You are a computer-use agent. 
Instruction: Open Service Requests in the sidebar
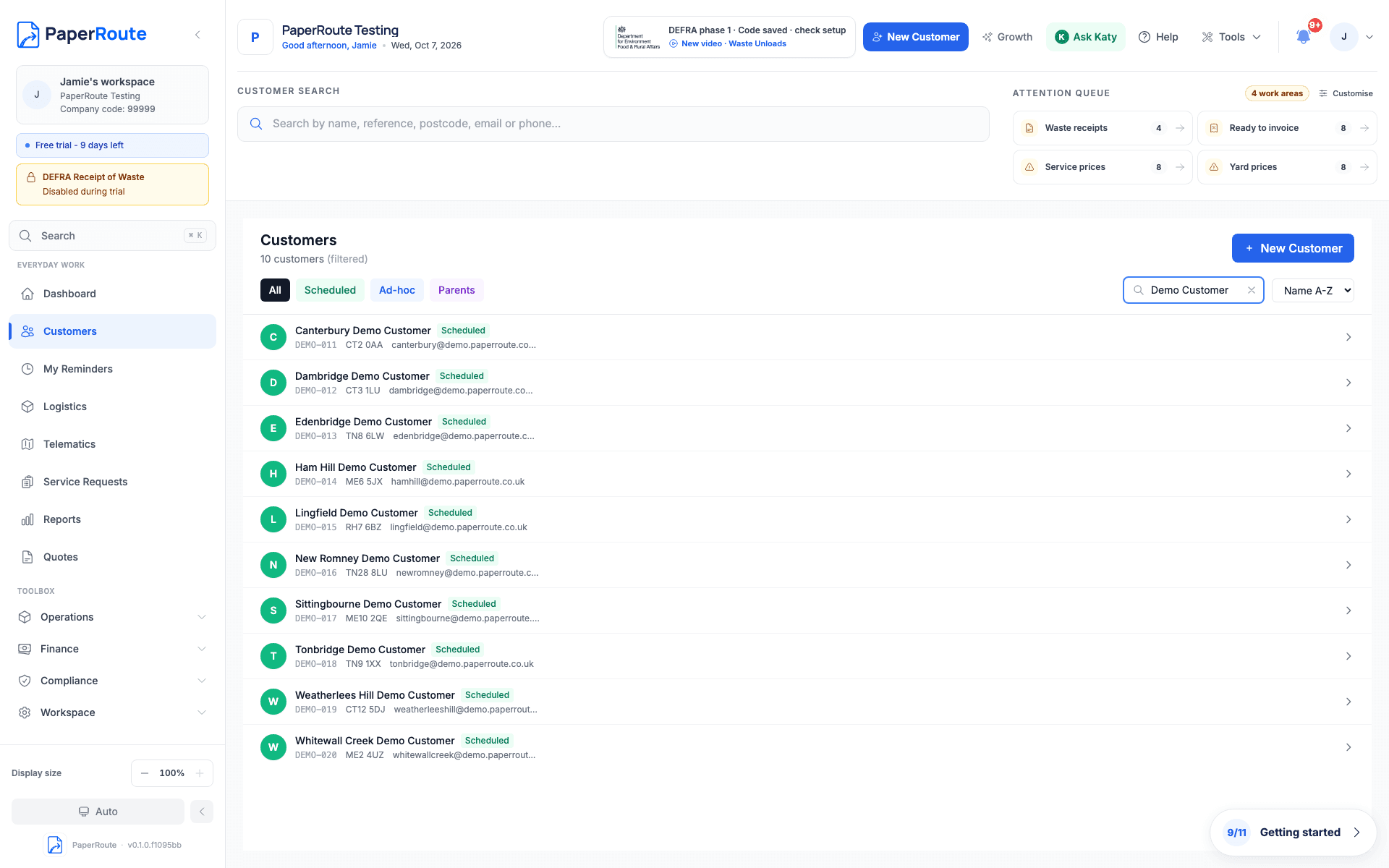coord(112,482)
